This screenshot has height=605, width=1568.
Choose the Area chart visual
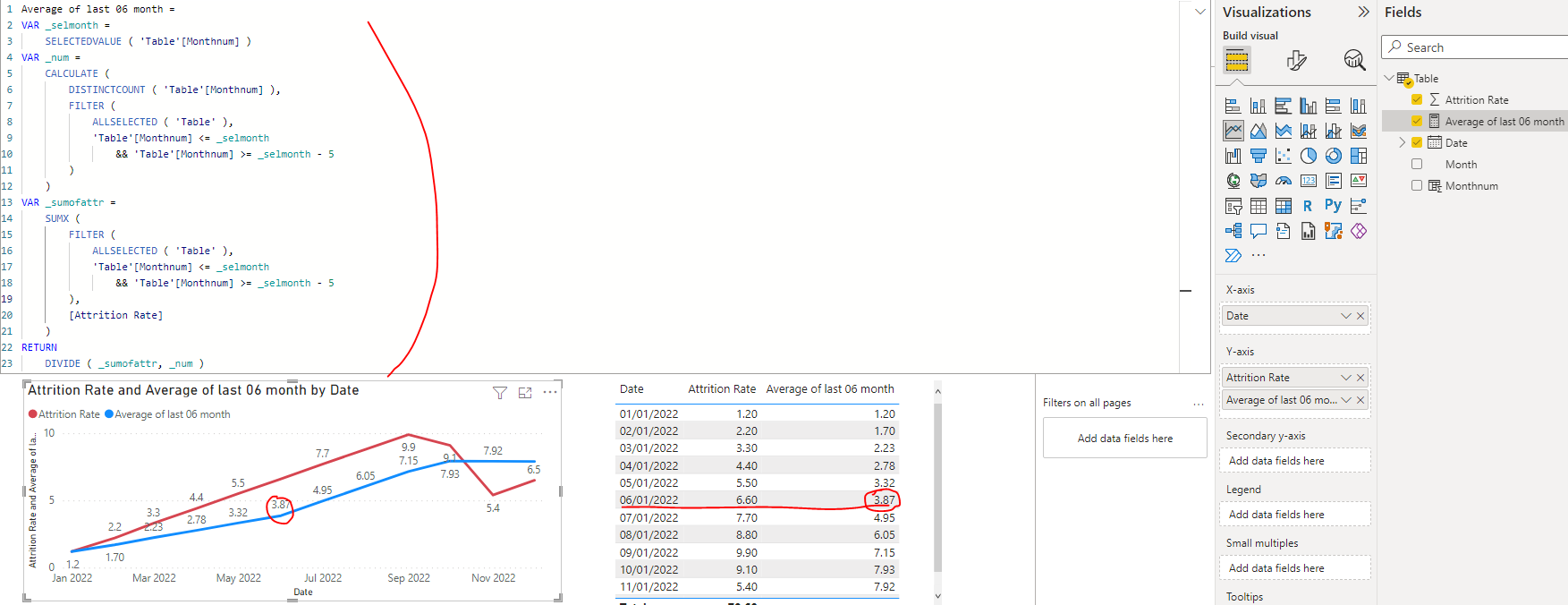[1259, 131]
